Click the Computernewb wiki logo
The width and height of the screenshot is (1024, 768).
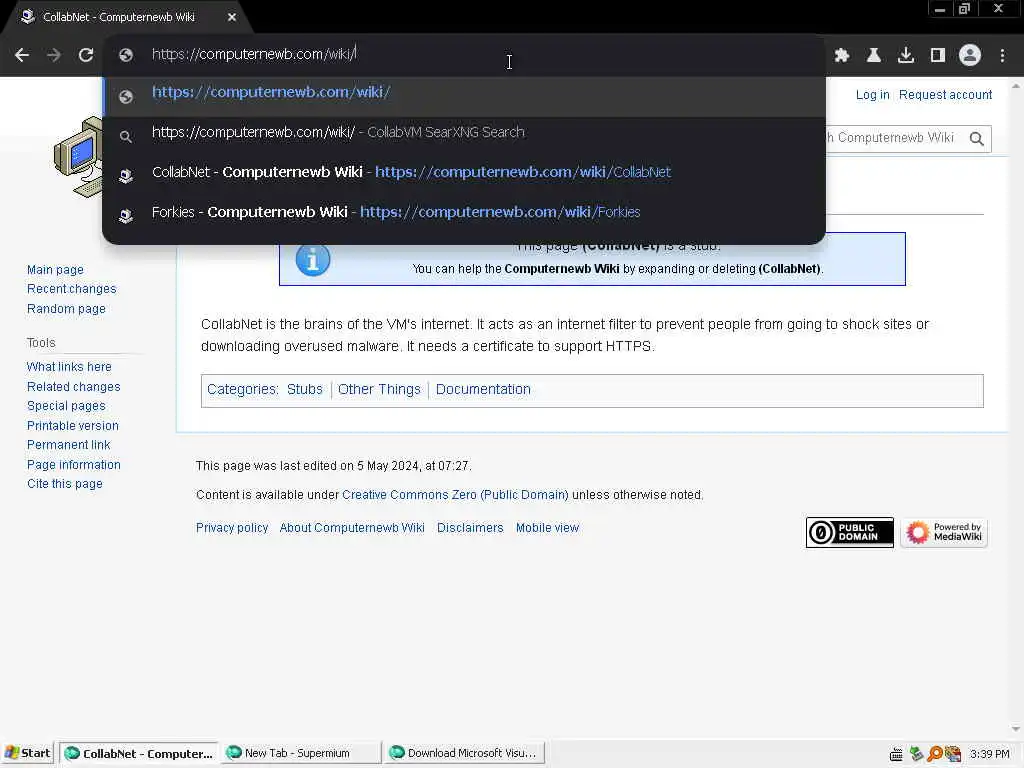[x=78, y=157]
